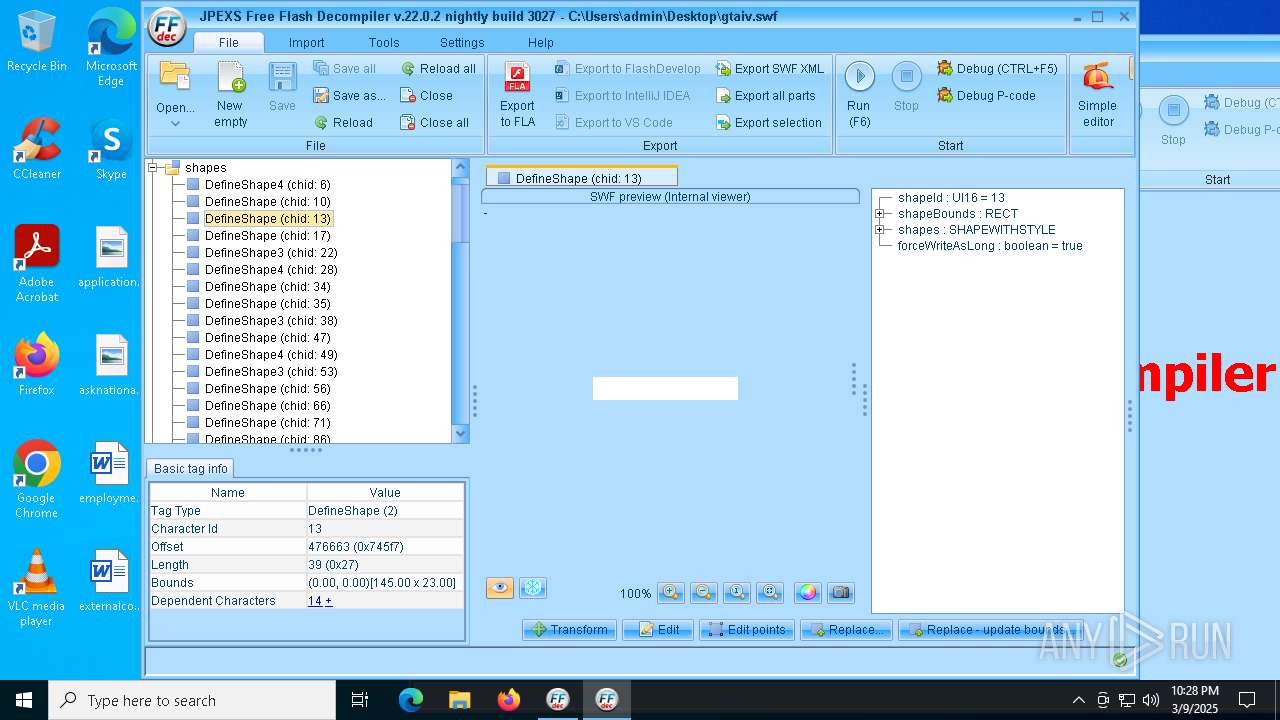Switch to the File ribbon tab
Screen dimensions: 1280x720
[x=229, y=42]
